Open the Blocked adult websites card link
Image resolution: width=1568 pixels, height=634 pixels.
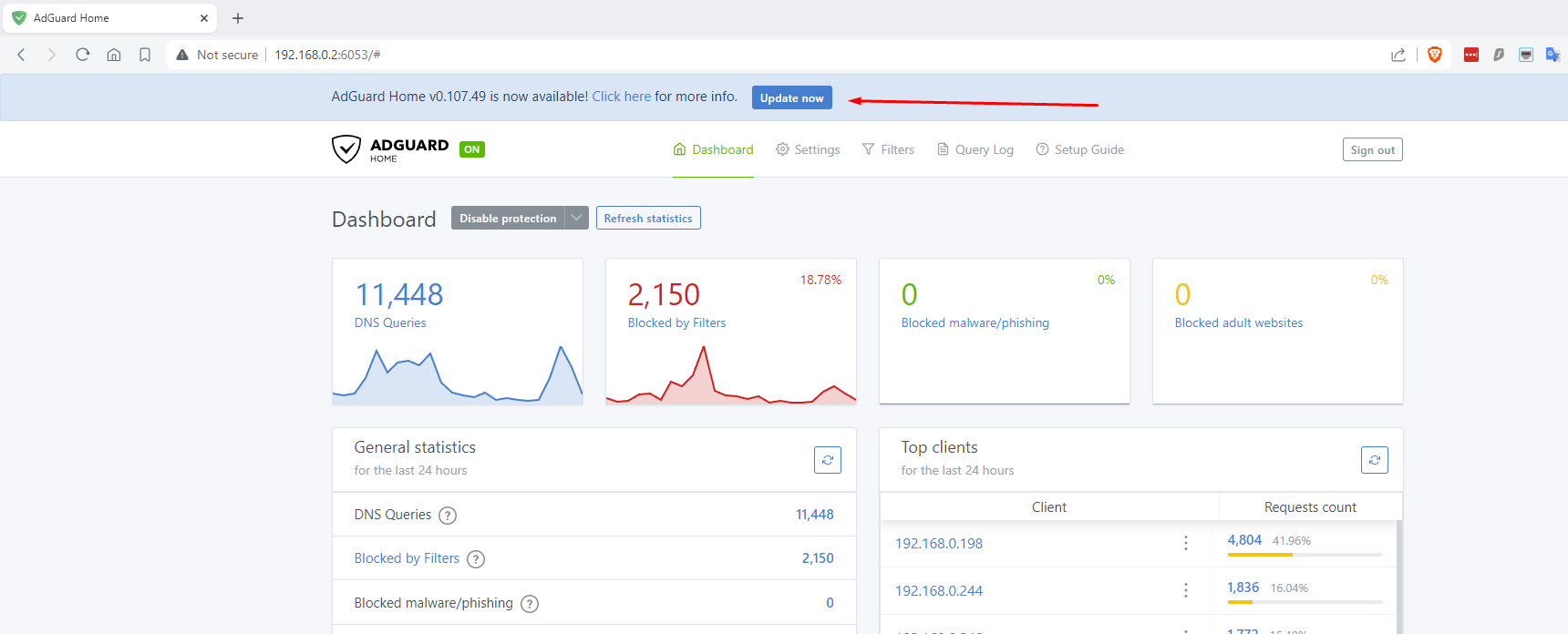click(1239, 322)
